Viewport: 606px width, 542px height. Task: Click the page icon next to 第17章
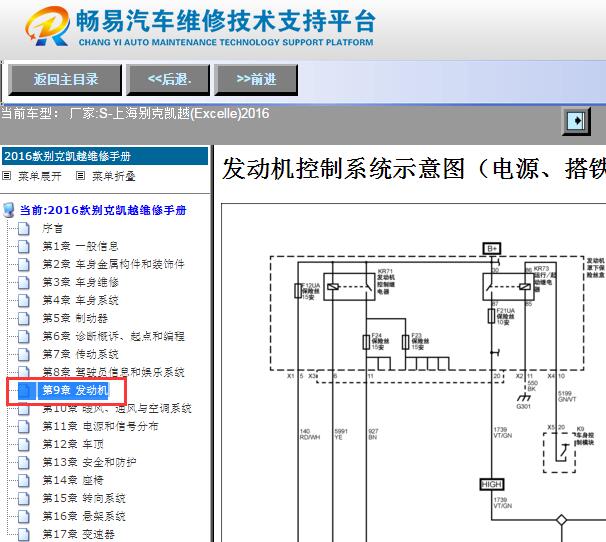coord(24,534)
